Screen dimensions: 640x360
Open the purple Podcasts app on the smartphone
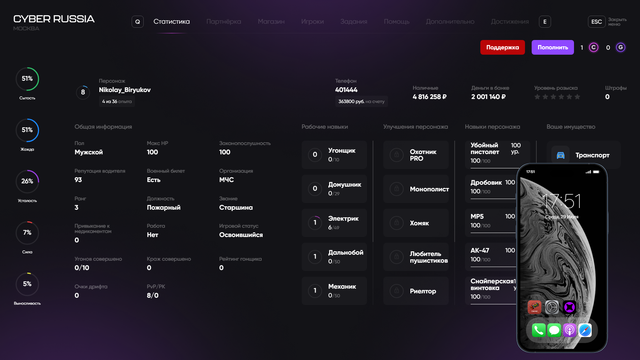pyautogui.click(x=569, y=330)
